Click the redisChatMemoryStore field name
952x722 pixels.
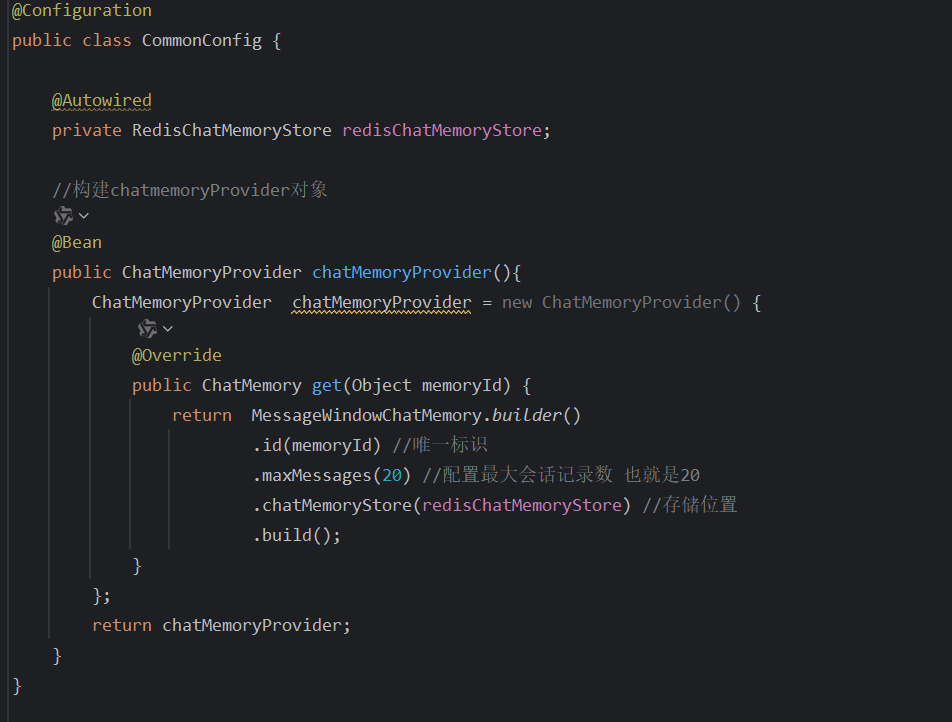tap(442, 130)
